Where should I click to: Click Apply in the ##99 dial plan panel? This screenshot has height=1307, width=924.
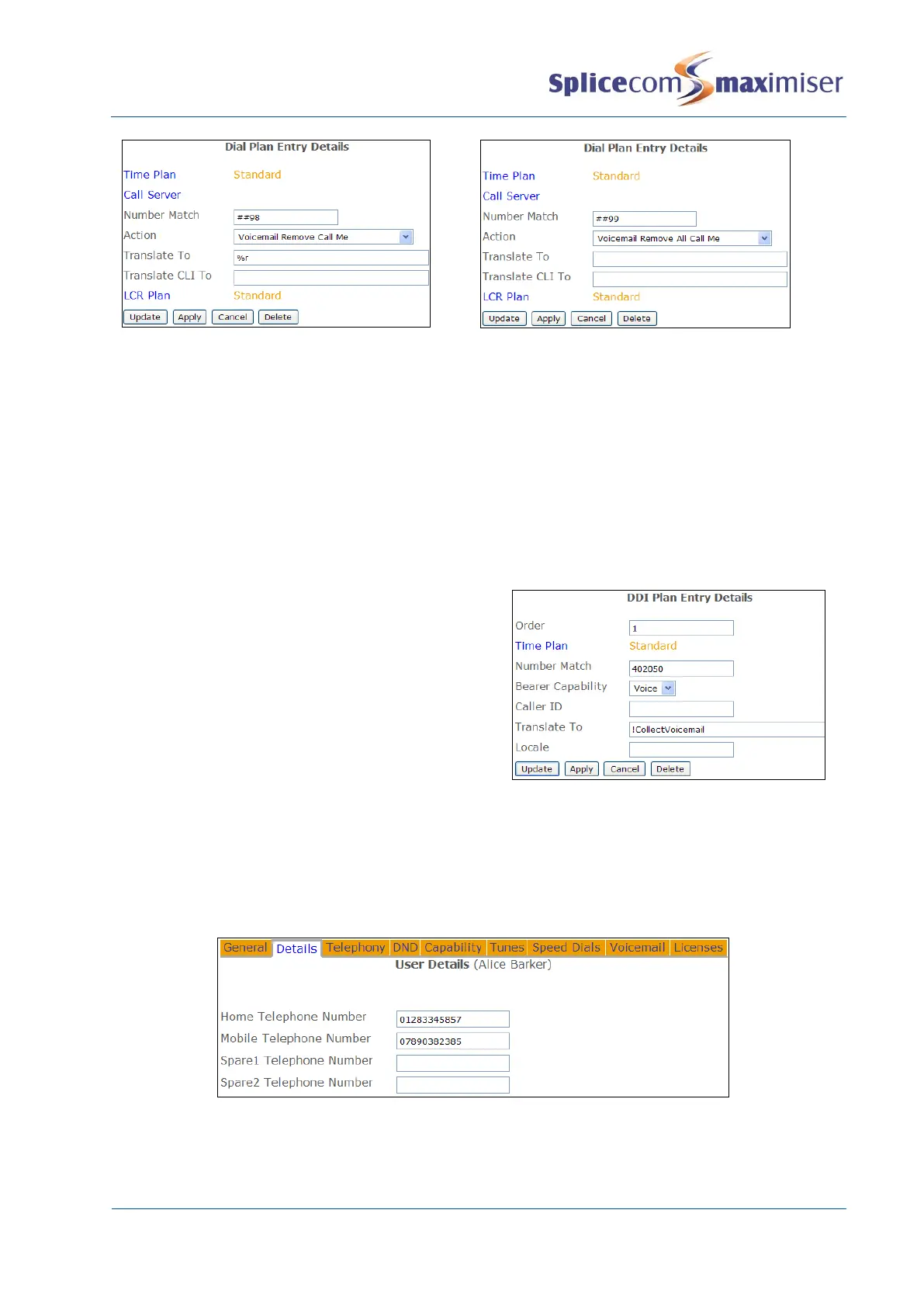(549, 318)
